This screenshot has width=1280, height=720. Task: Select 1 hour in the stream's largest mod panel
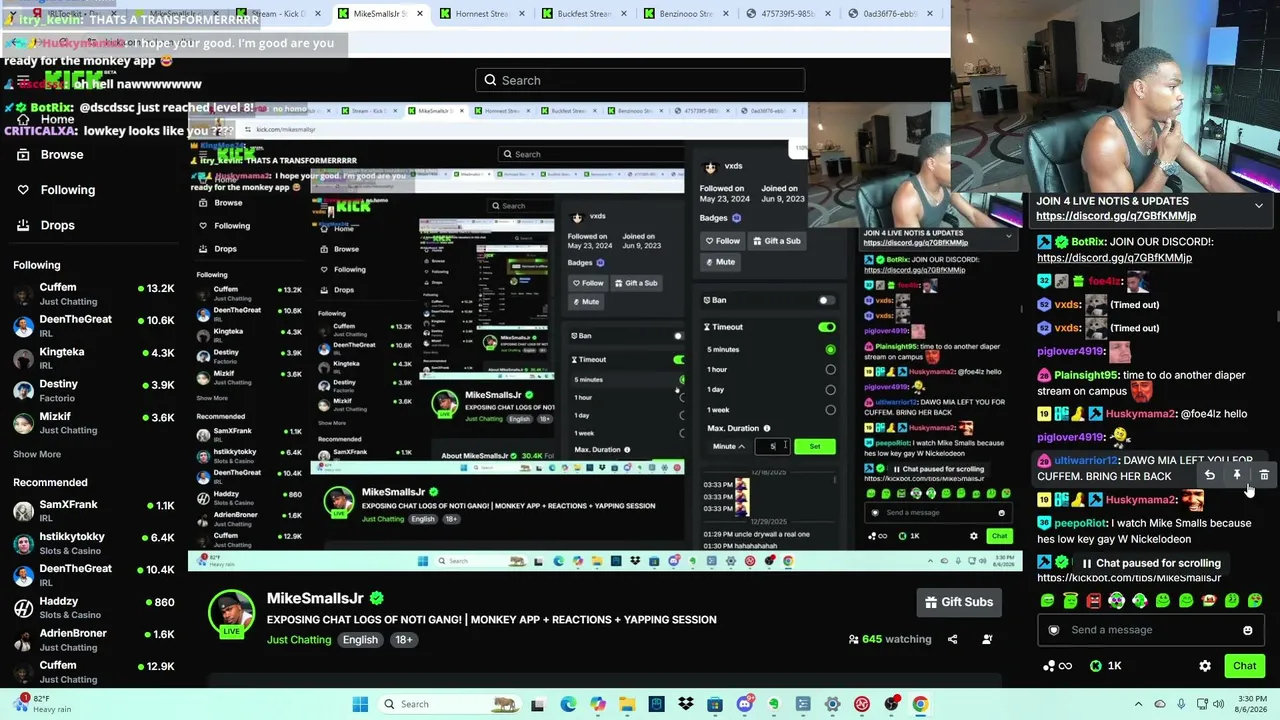830,369
